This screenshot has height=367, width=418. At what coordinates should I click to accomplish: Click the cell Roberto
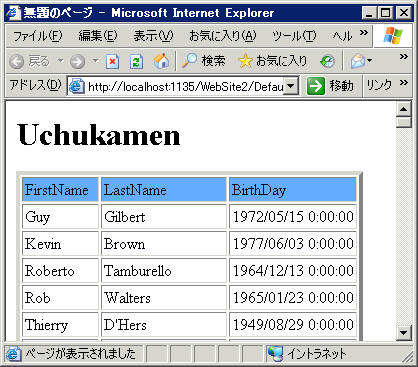pyautogui.click(x=60, y=271)
